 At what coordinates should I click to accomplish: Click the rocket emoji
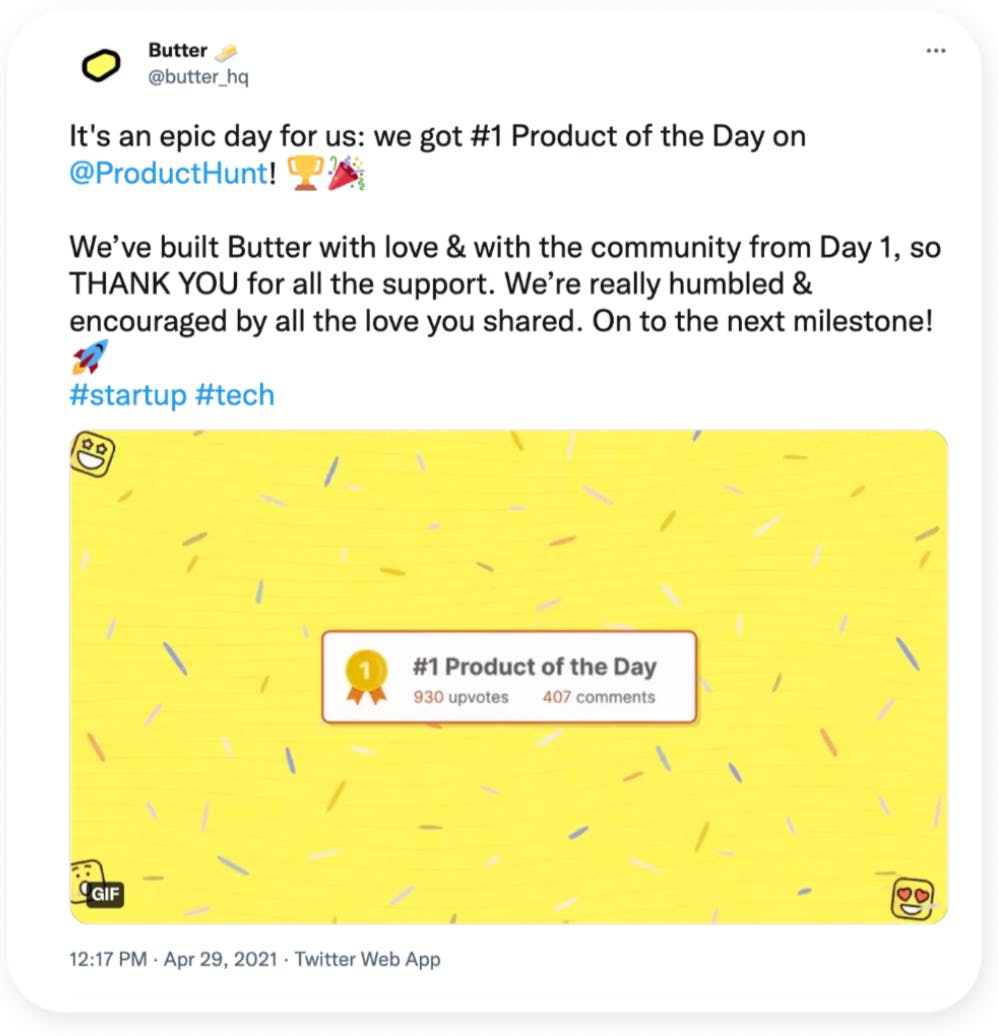[x=88, y=357]
